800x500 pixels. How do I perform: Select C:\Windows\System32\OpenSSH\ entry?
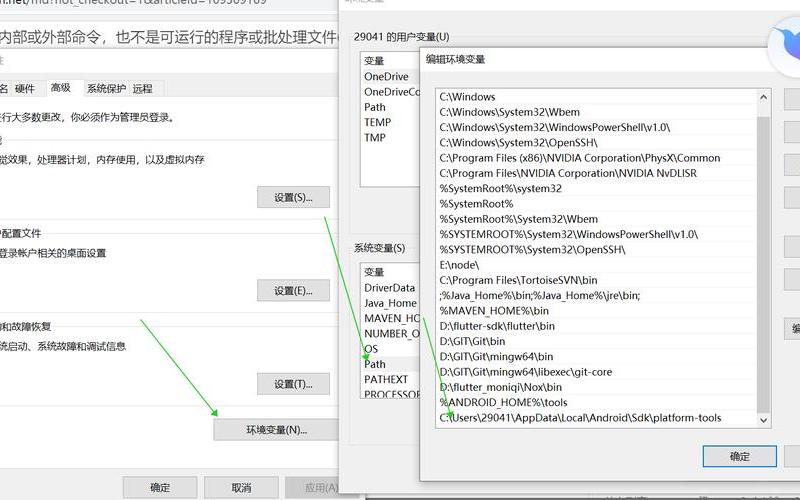[x=597, y=142]
